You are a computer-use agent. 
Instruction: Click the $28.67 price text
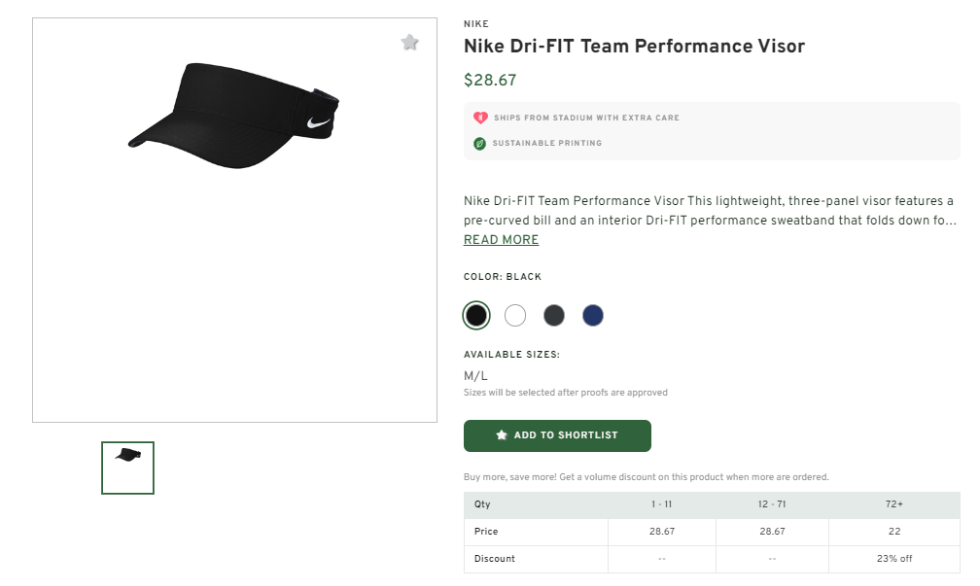487,80
